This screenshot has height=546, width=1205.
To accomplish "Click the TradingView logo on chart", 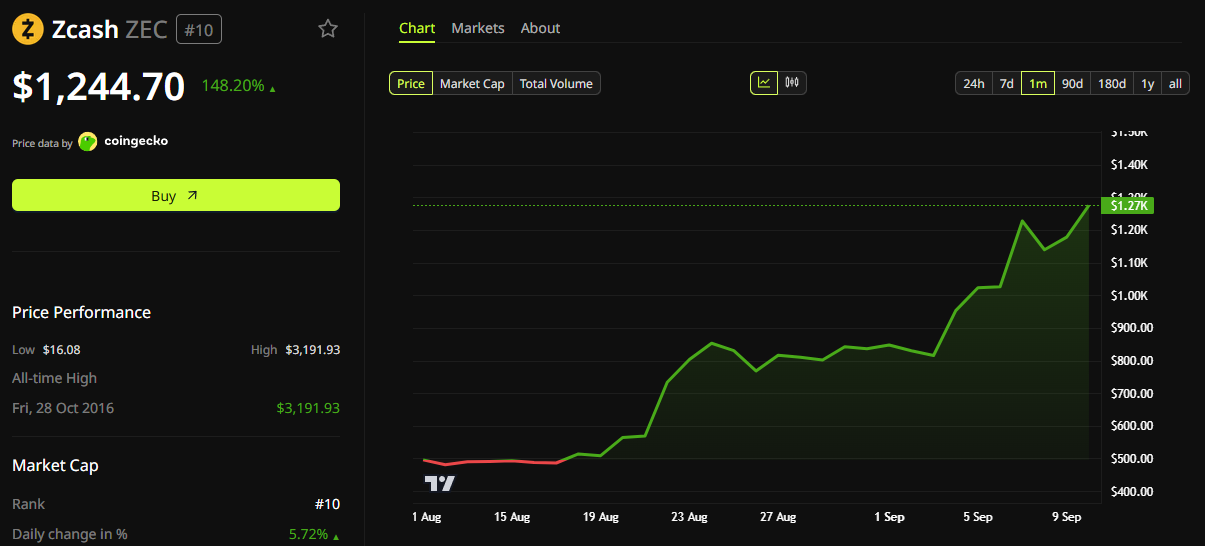I will coord(440,484).
